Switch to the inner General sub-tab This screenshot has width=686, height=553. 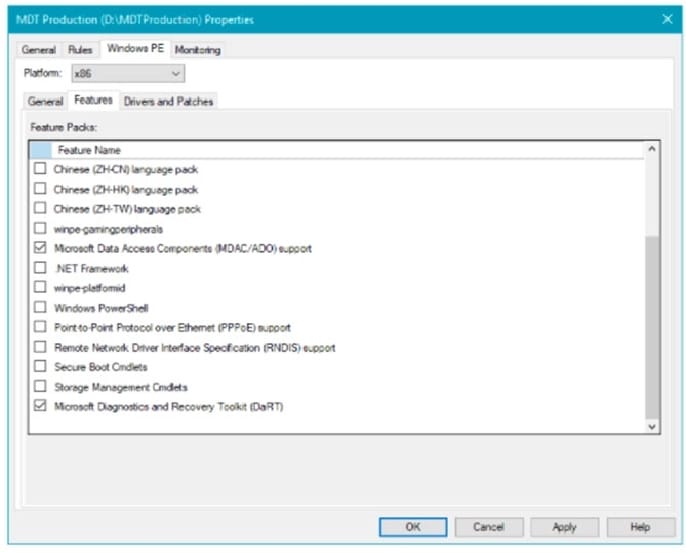(45, 102)
